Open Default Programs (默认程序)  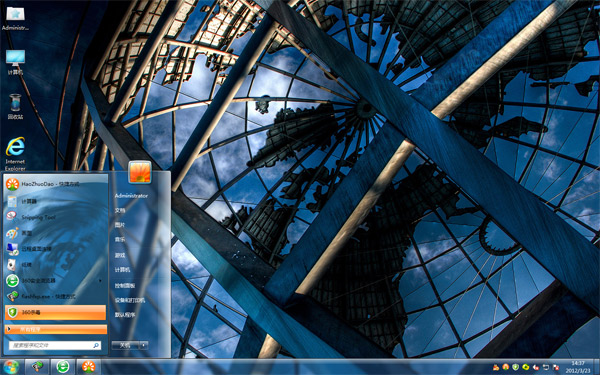click(125, 315)
